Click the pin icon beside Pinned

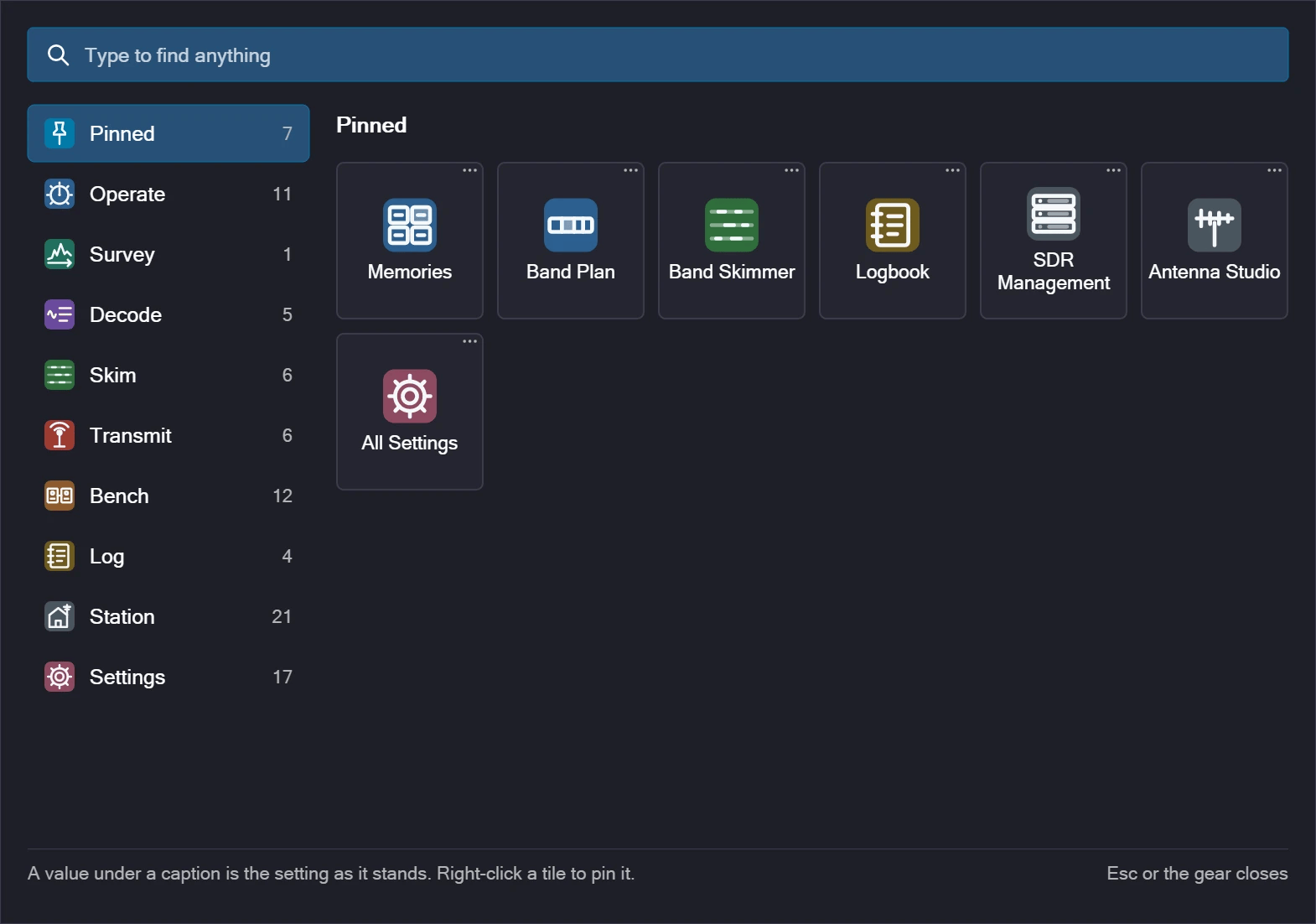[60, 133]
